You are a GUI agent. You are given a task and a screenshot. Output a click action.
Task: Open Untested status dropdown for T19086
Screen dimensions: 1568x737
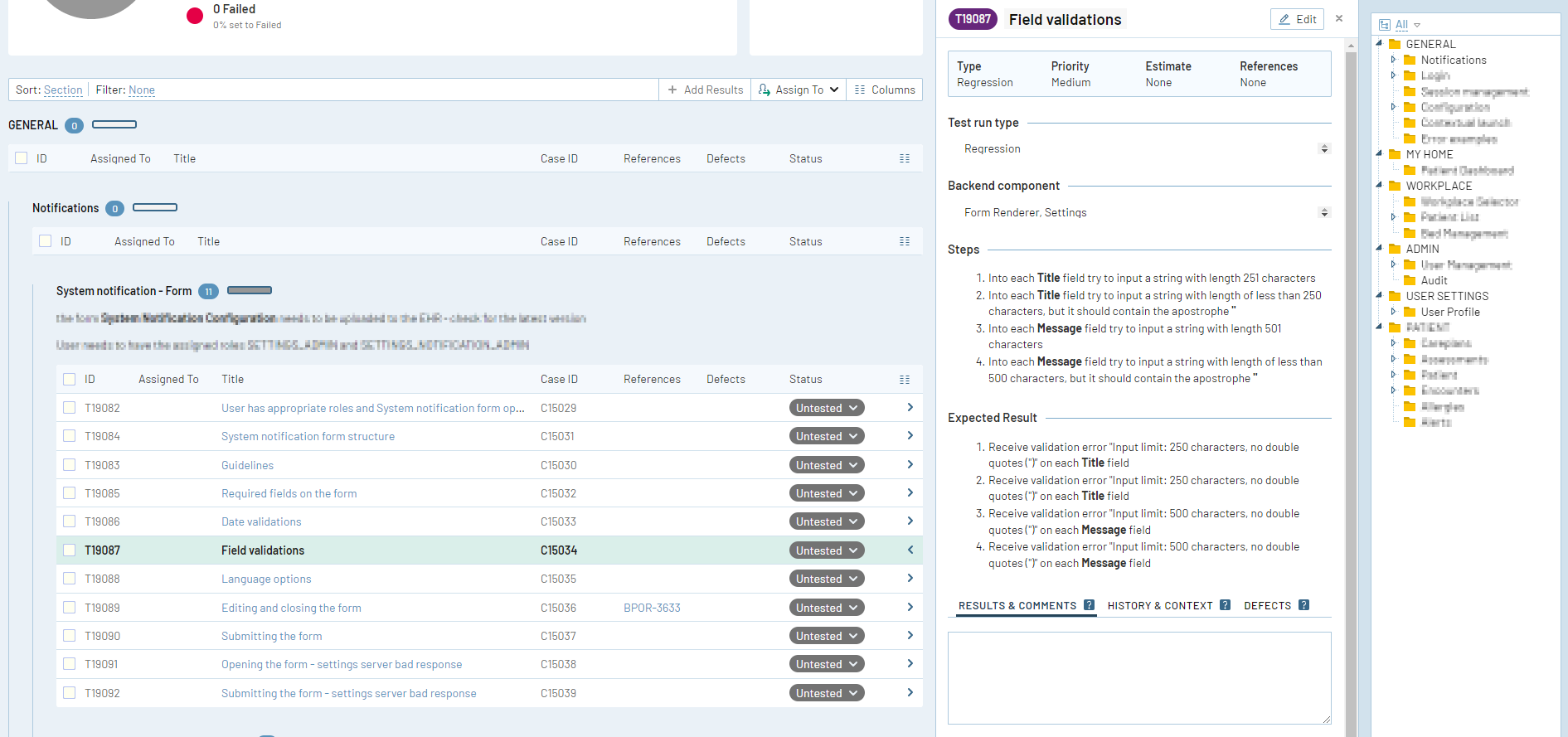pyautogui.click(x=827, y=521)
